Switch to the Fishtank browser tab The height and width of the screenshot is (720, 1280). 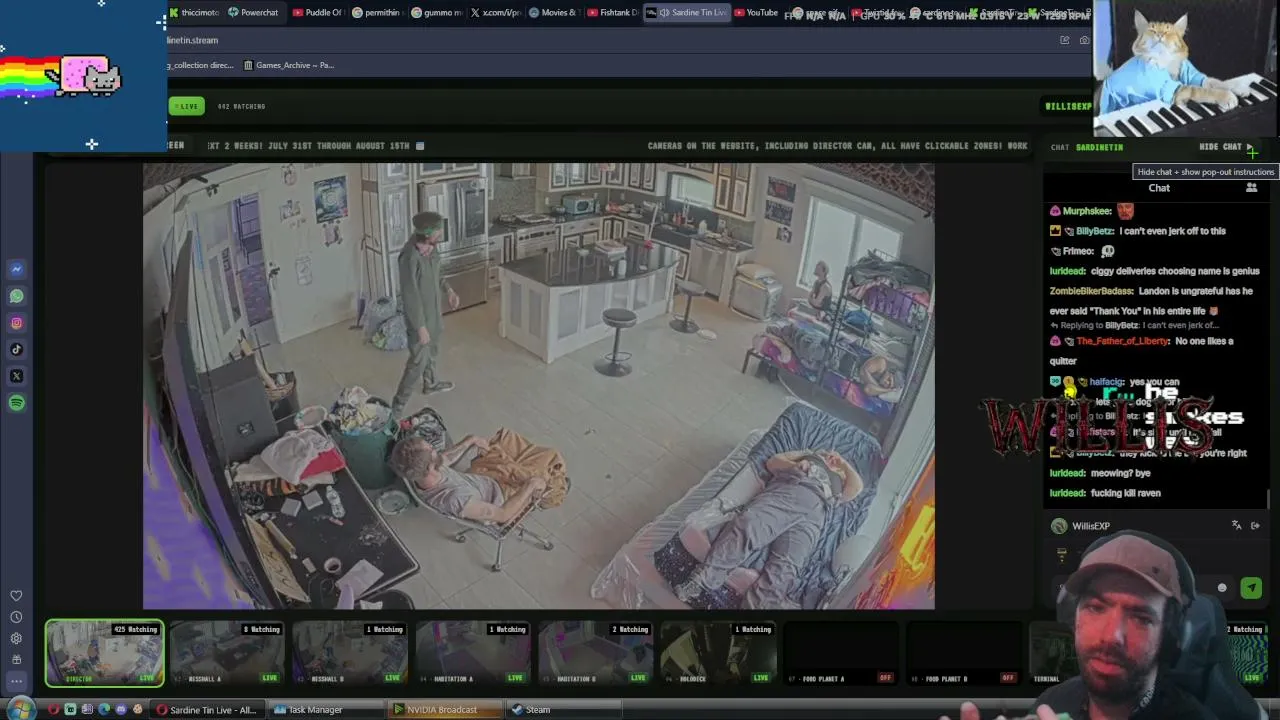[613, 13]
